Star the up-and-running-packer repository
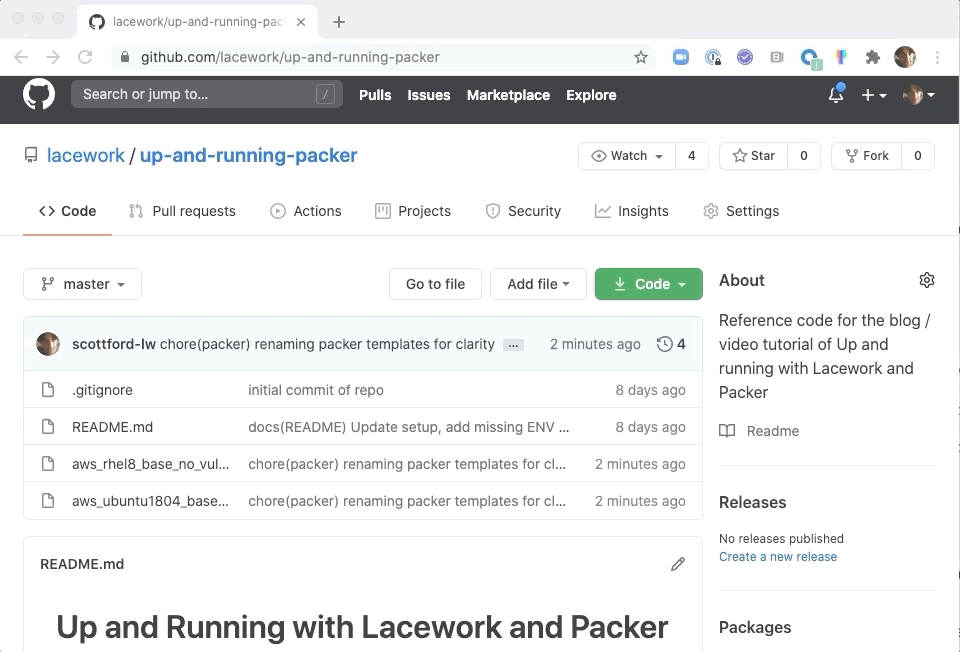The image size is (960, 652). click(754, 156)
